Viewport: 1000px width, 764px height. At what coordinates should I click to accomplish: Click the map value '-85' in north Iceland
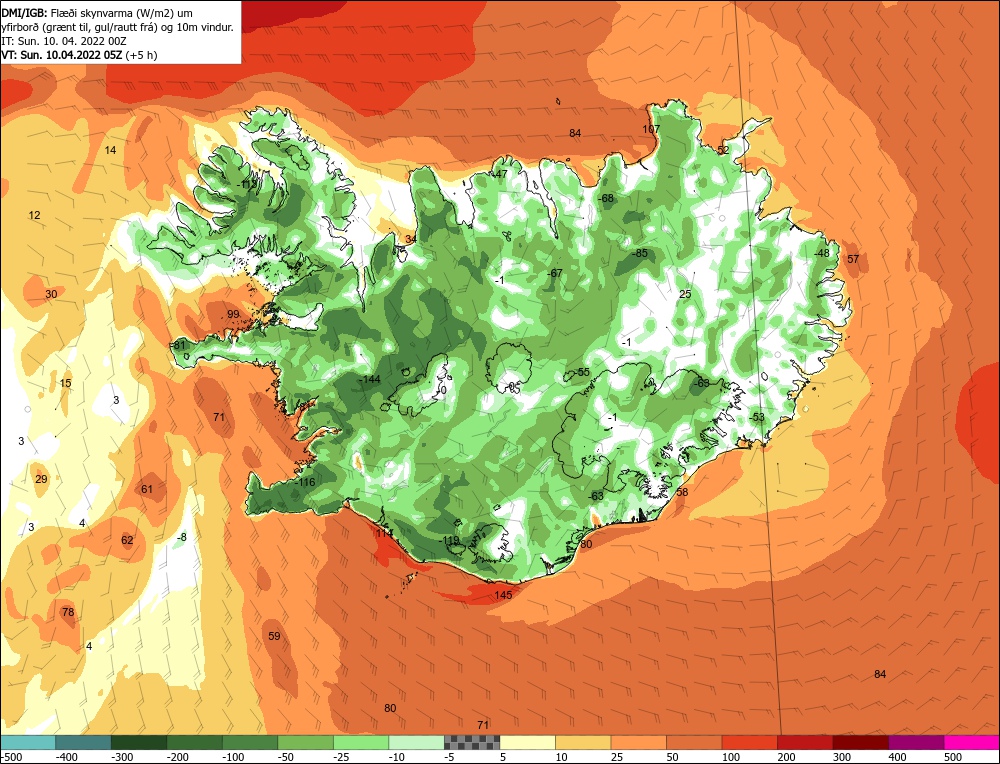pyautogui.click(x=640, y=253)
